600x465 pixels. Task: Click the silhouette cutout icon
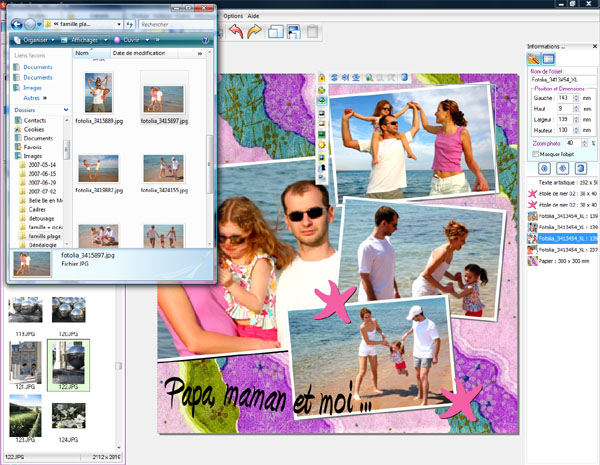322,168
